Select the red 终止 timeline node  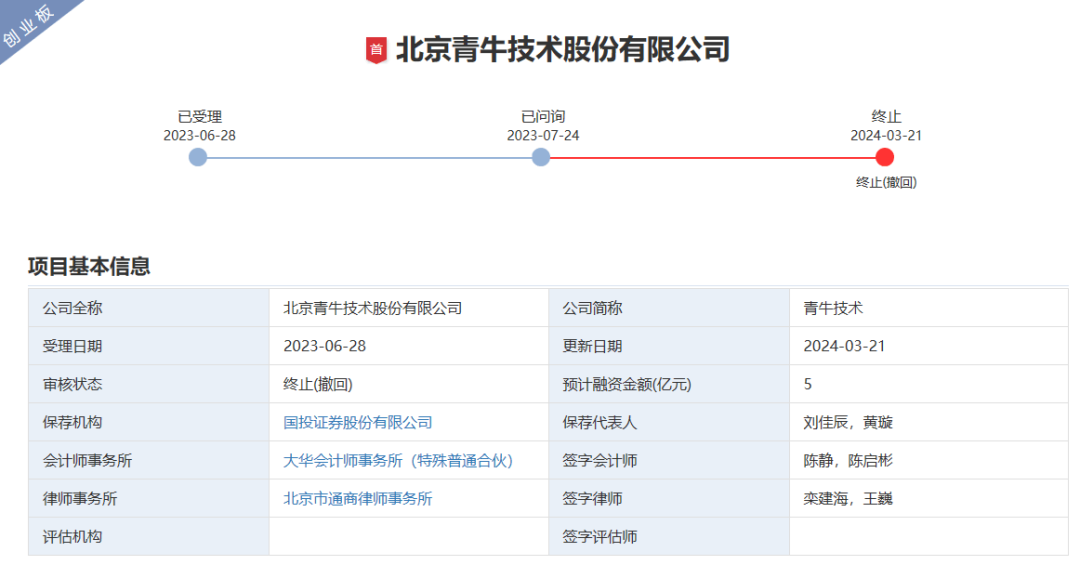pos(884,157)
